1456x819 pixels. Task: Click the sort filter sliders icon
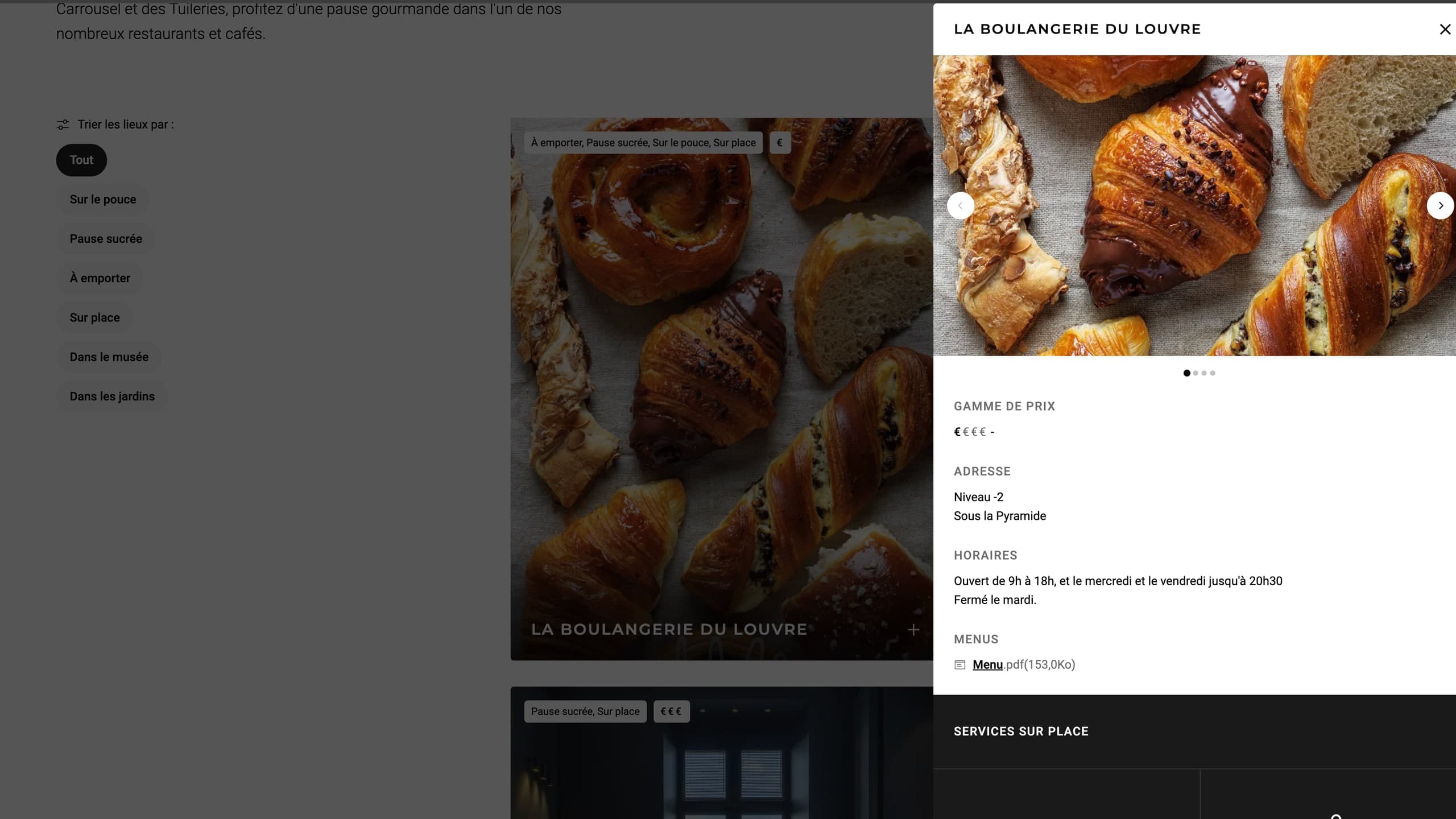(x=63, y=125)
